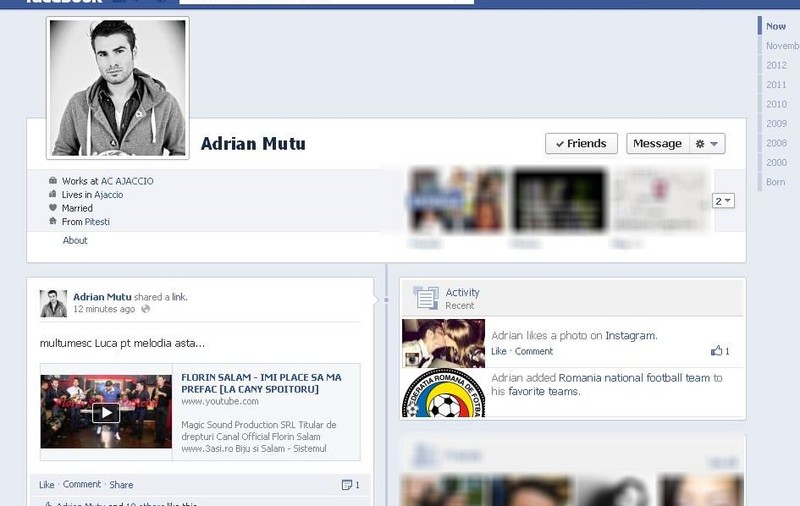The width and height of the screenshot is (800, 506).
Task: Like the shared Florin Salam post
Action: pos(46,485)
